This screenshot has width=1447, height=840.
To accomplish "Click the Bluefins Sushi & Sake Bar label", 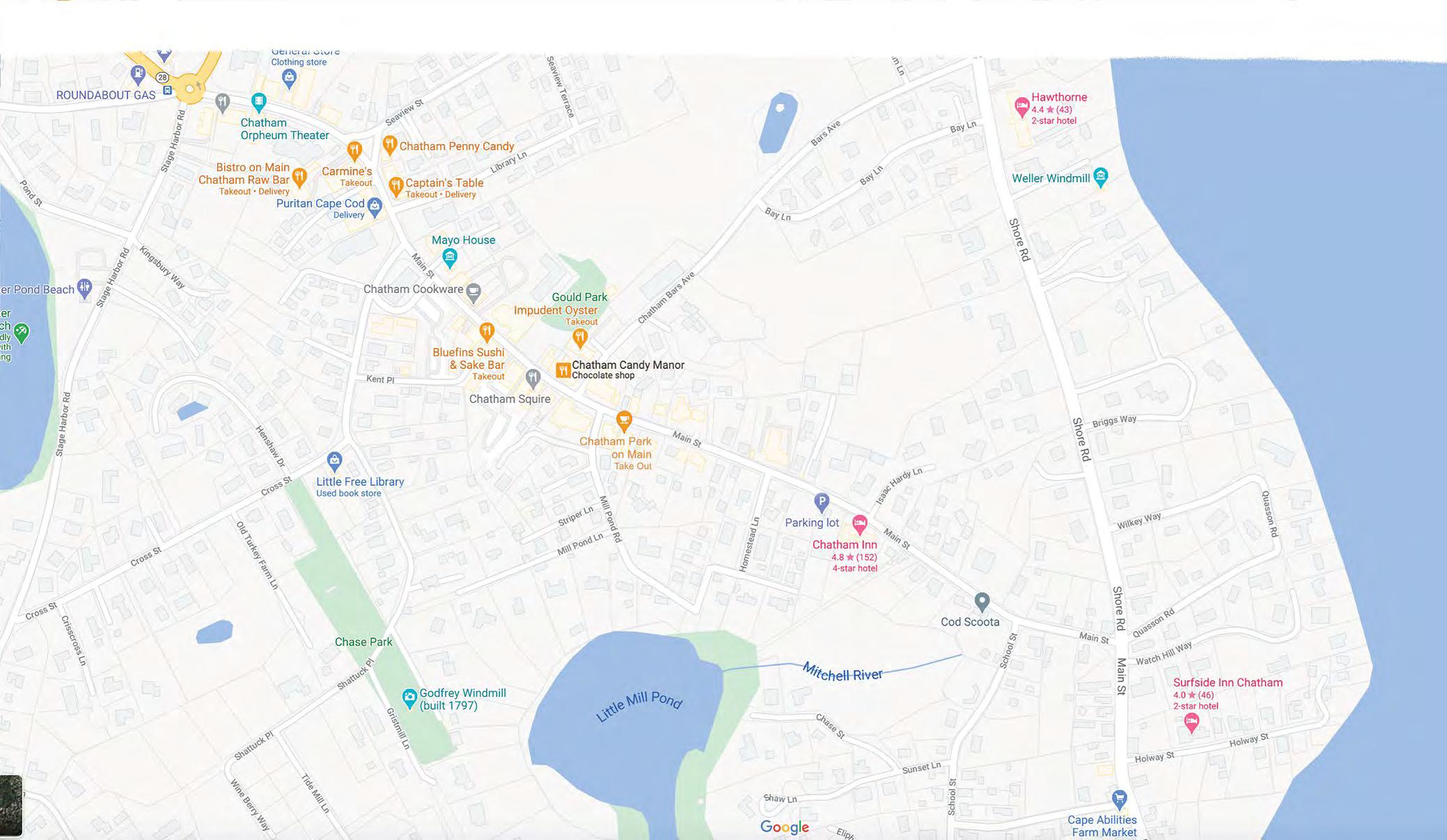I will coord(468,358).
